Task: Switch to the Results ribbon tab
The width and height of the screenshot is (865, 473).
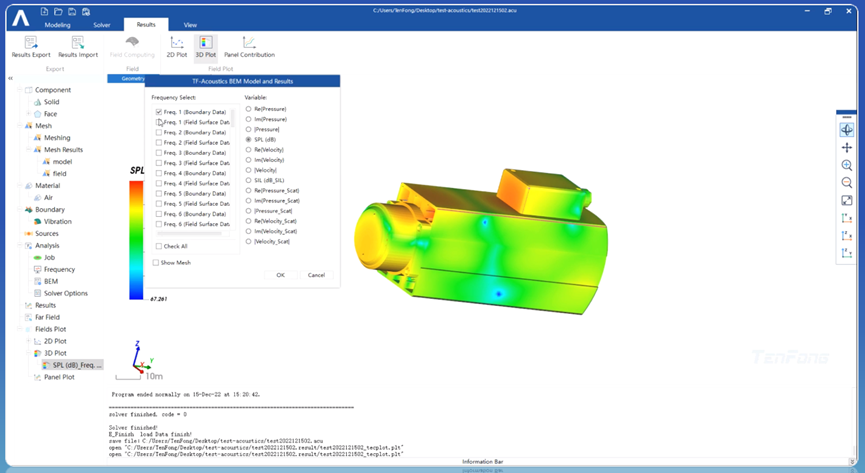Action: pos(146,25)
